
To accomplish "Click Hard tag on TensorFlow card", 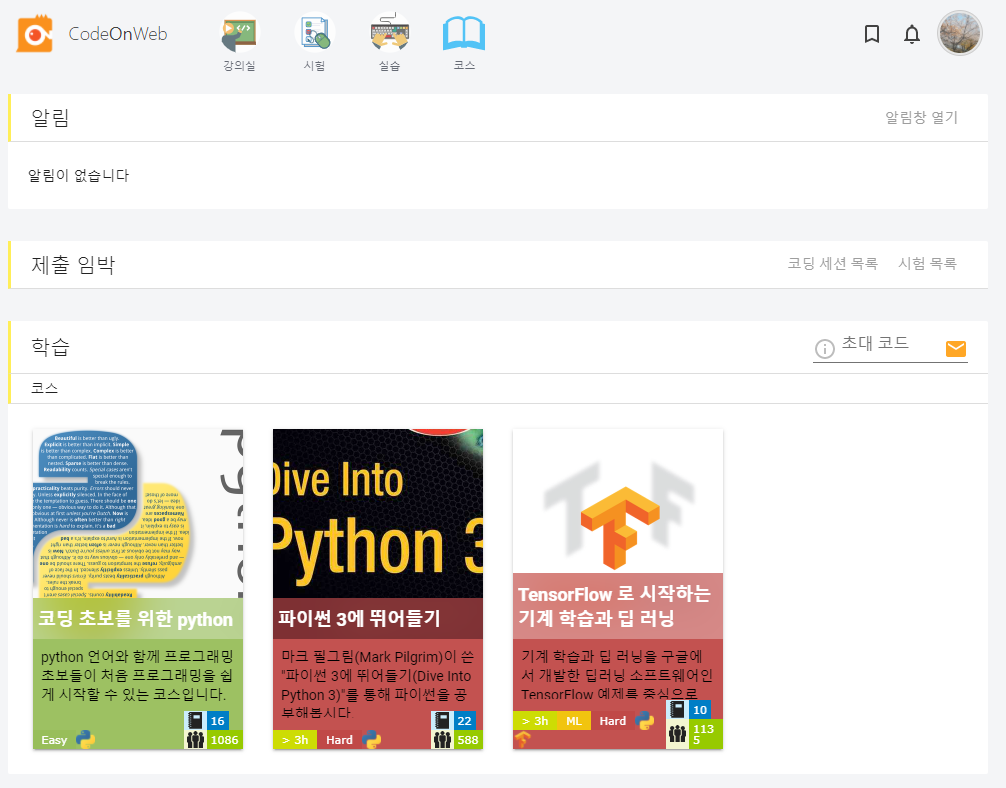I will tap(613, 721).
